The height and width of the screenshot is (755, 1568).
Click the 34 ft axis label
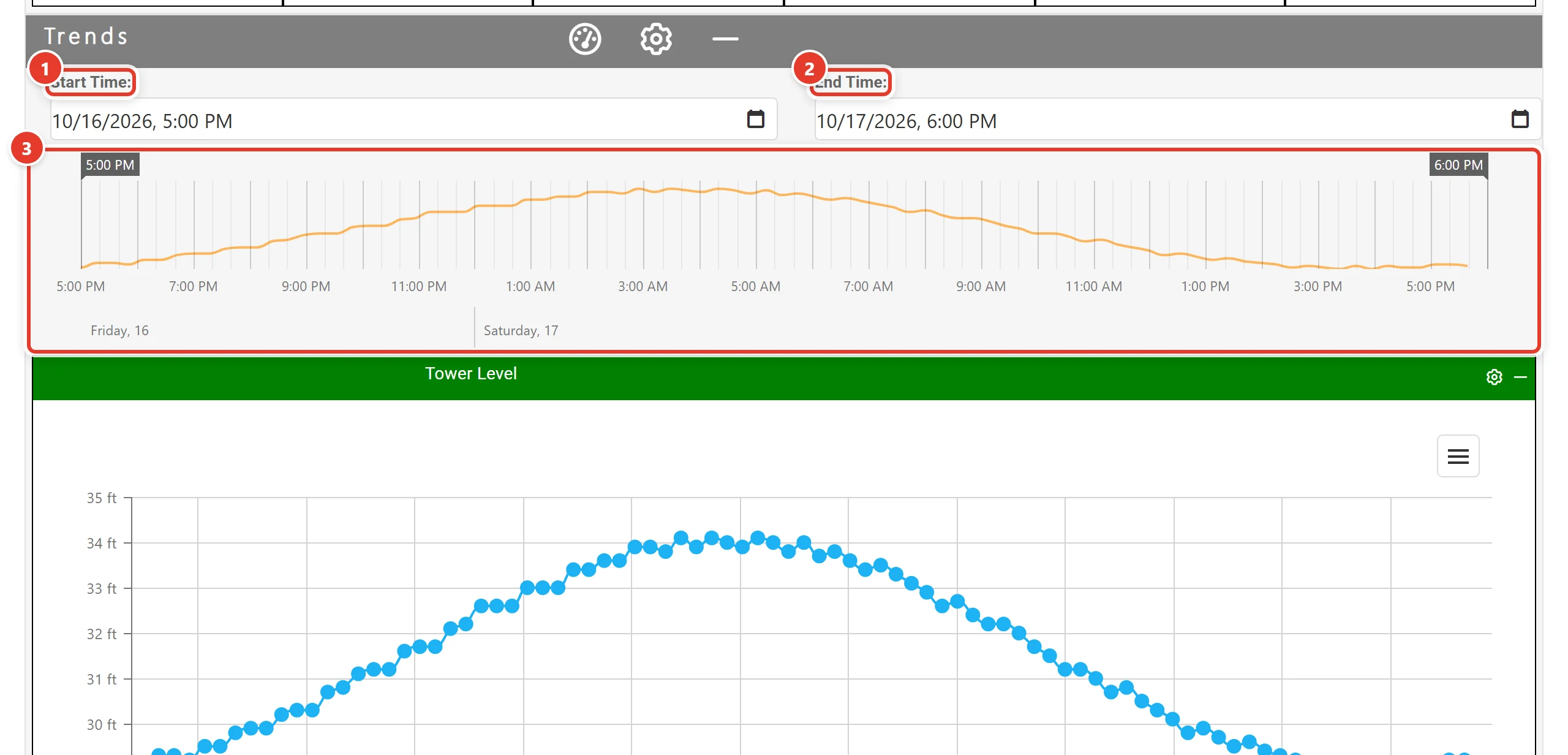[x=102, y=544]
